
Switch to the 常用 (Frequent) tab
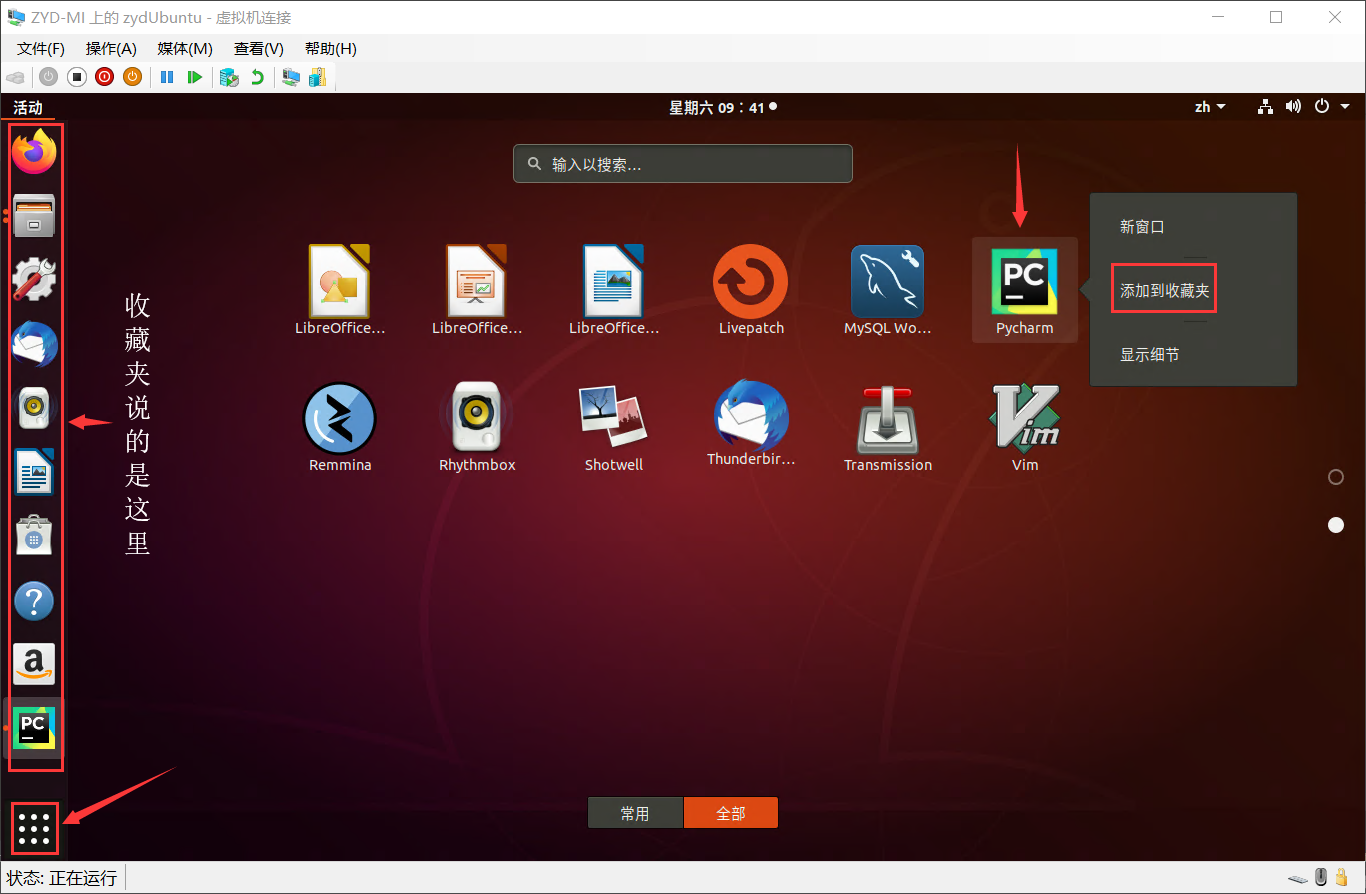tap(635, 813)
